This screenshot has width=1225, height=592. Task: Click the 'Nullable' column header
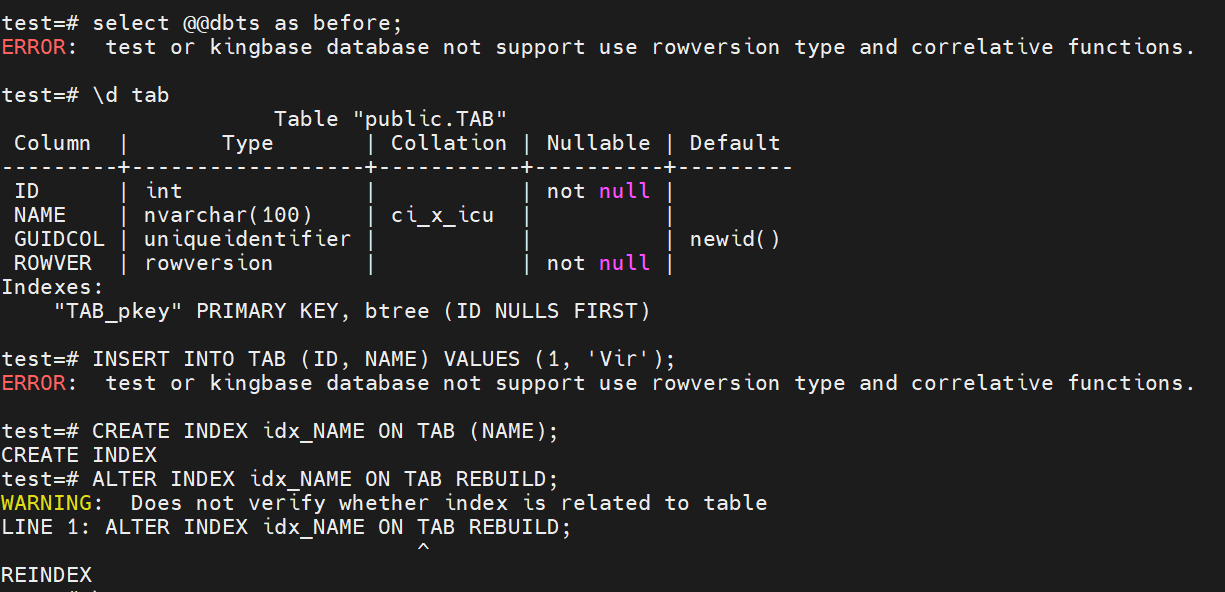598,143
